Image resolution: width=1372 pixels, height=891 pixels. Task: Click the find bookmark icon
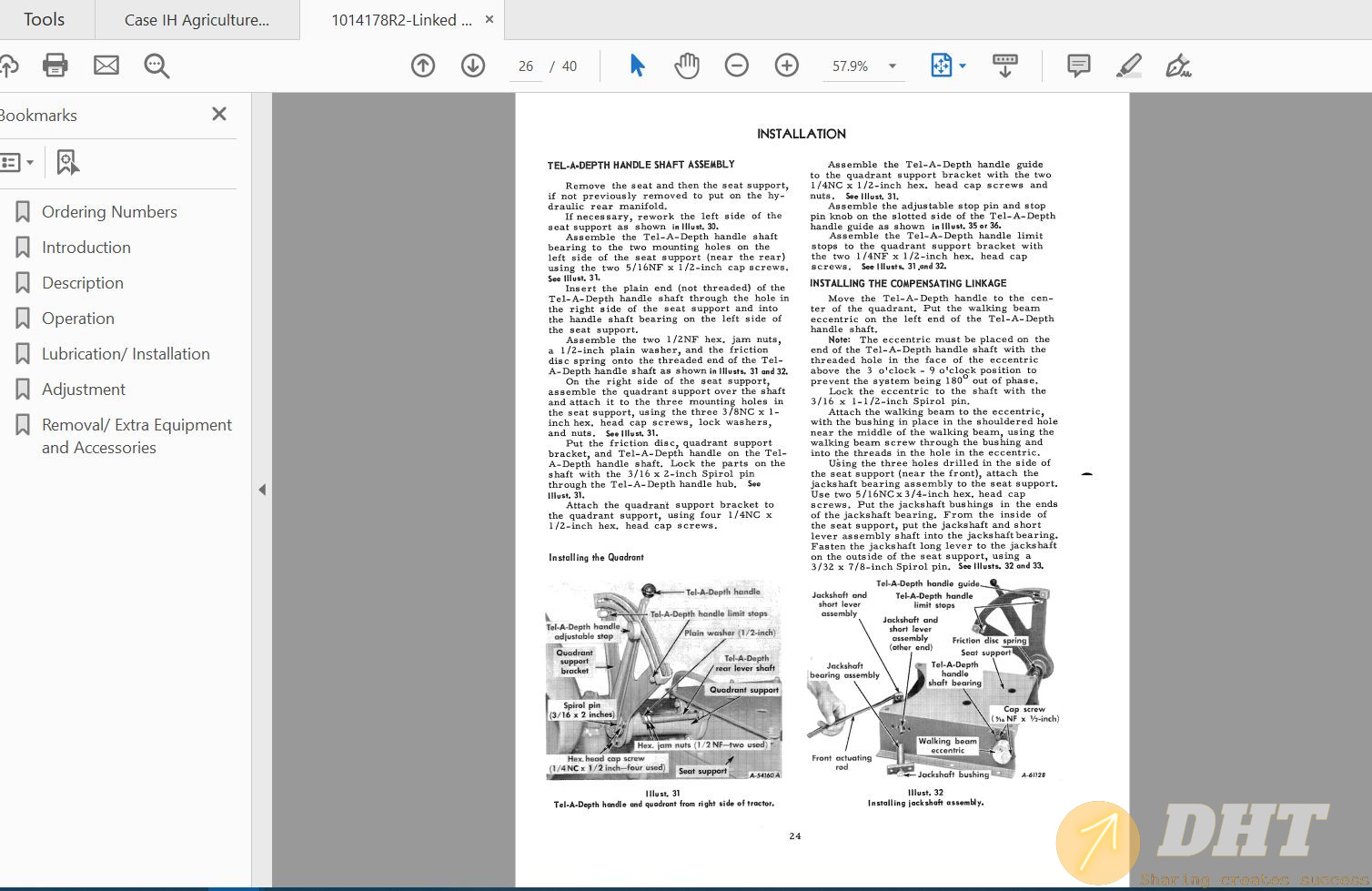(67, 163)
